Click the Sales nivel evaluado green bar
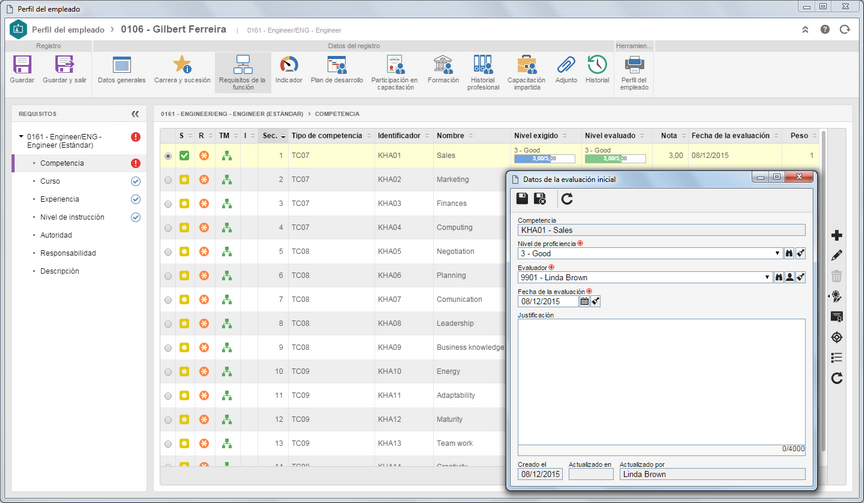864x503 pixels. [x=615, y=159]
